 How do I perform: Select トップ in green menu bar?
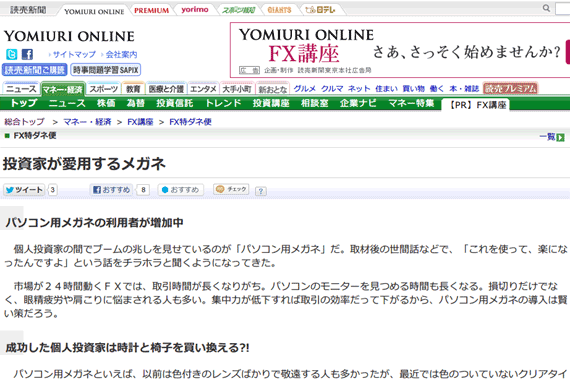pos(24,103)
